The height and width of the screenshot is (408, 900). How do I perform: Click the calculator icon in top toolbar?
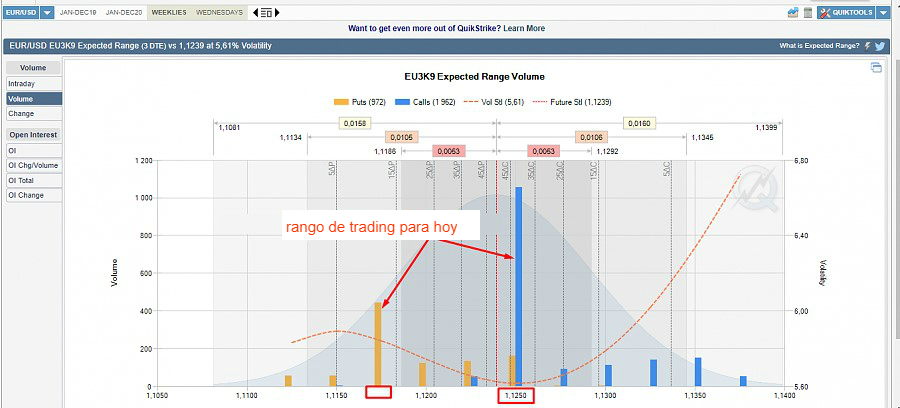(808, 12)
